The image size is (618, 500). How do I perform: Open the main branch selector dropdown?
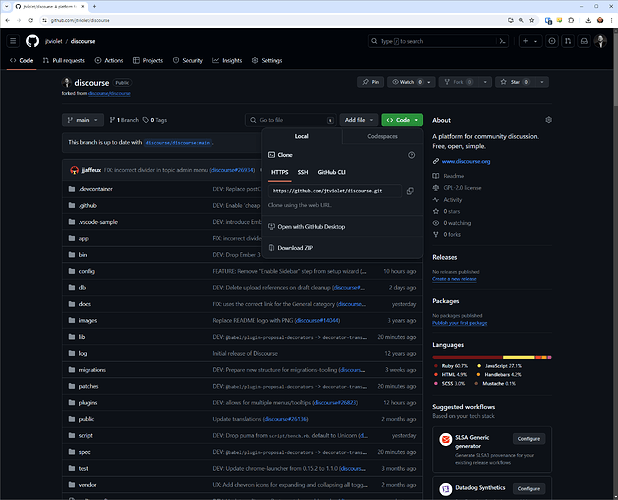coord(83,120)
